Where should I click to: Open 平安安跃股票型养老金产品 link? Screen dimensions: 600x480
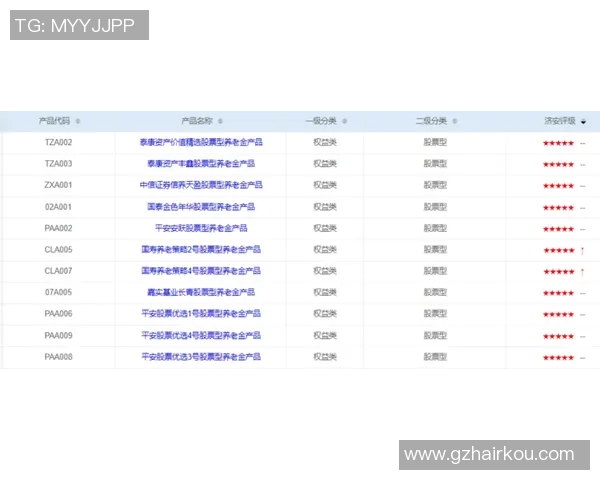201,228
